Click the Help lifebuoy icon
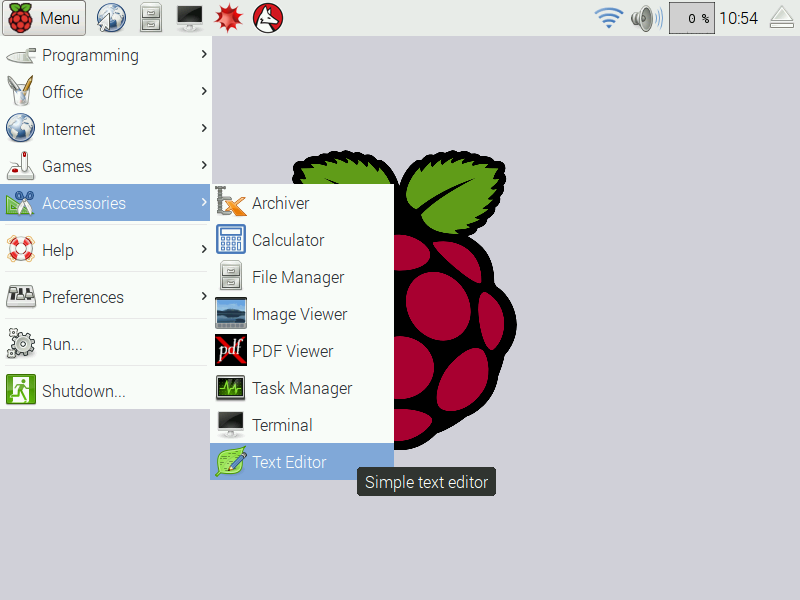Image resolution: width=800 pixels, height=600 pixels. tap(20, 249)
